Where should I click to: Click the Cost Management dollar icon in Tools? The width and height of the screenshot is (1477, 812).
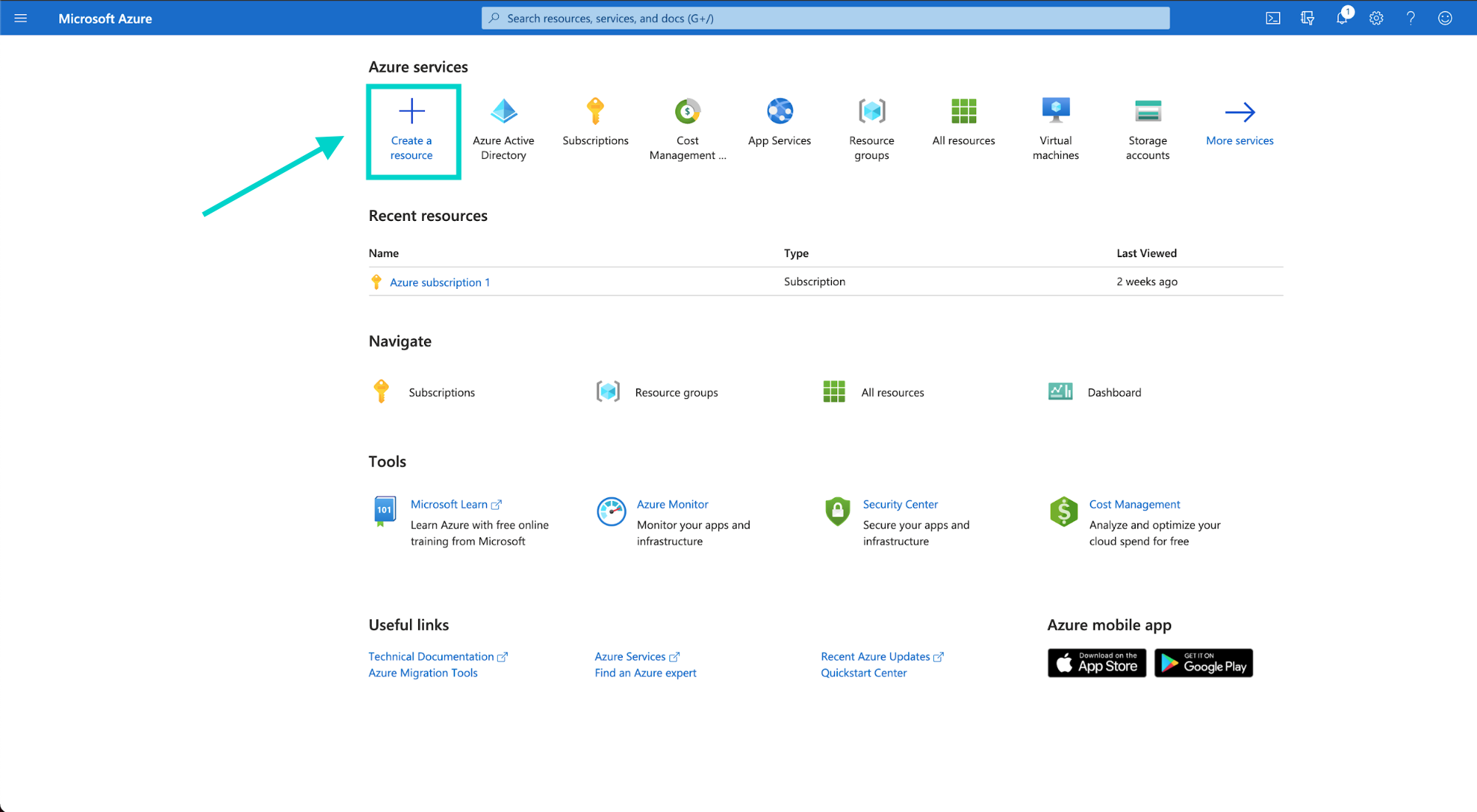[x=1063, y=511]
